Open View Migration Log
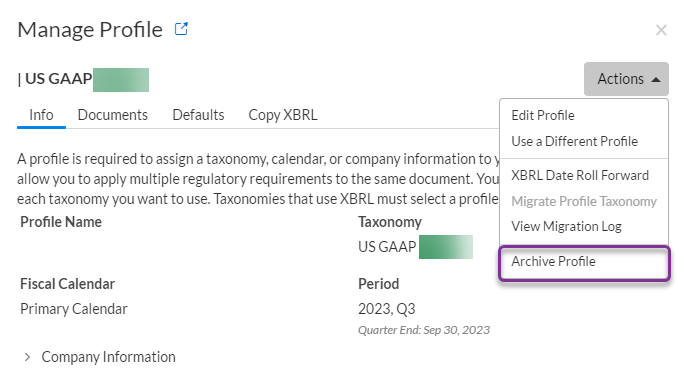The width and height of the screenshot is (686, 385). pyautogui.click(x=566, y=227)
